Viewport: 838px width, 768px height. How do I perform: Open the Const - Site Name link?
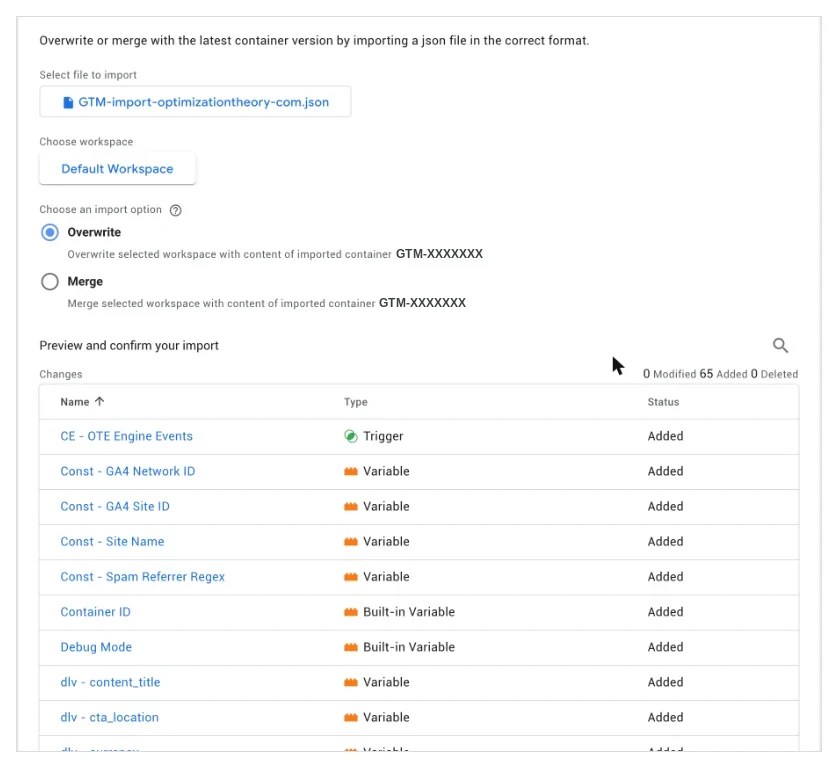[112, 542]
